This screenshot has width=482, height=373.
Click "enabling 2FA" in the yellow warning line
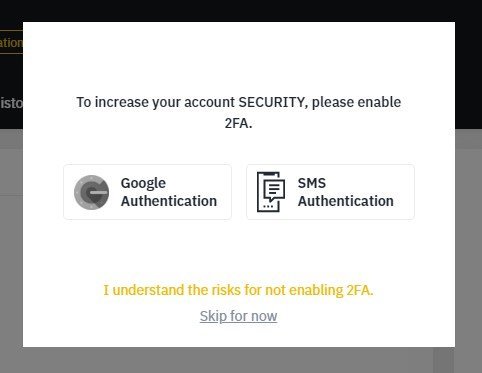point(331,290)
